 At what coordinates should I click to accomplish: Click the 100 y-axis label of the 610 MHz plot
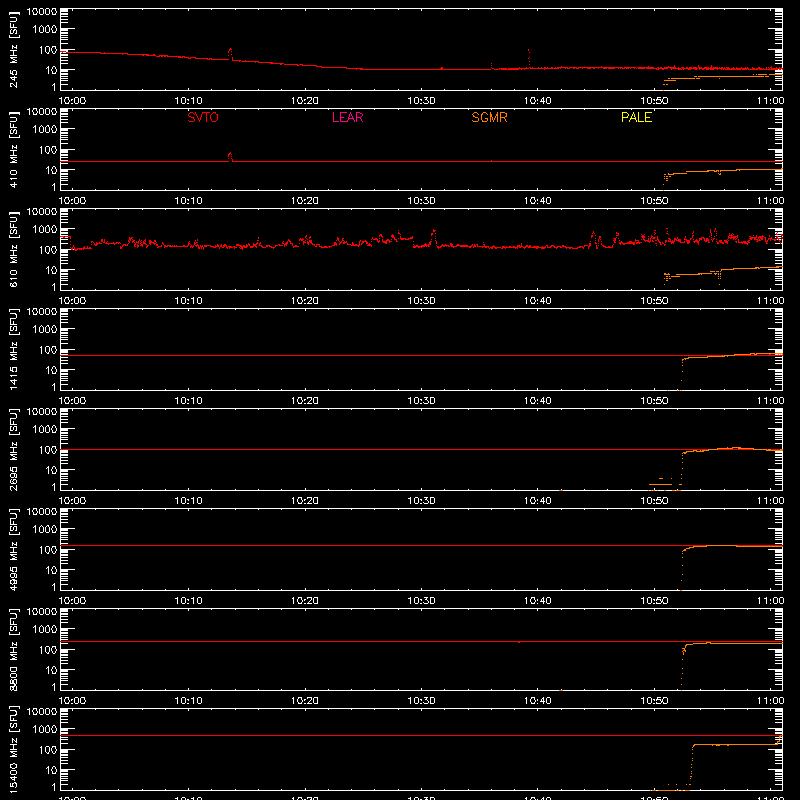[x=47, y=250]
